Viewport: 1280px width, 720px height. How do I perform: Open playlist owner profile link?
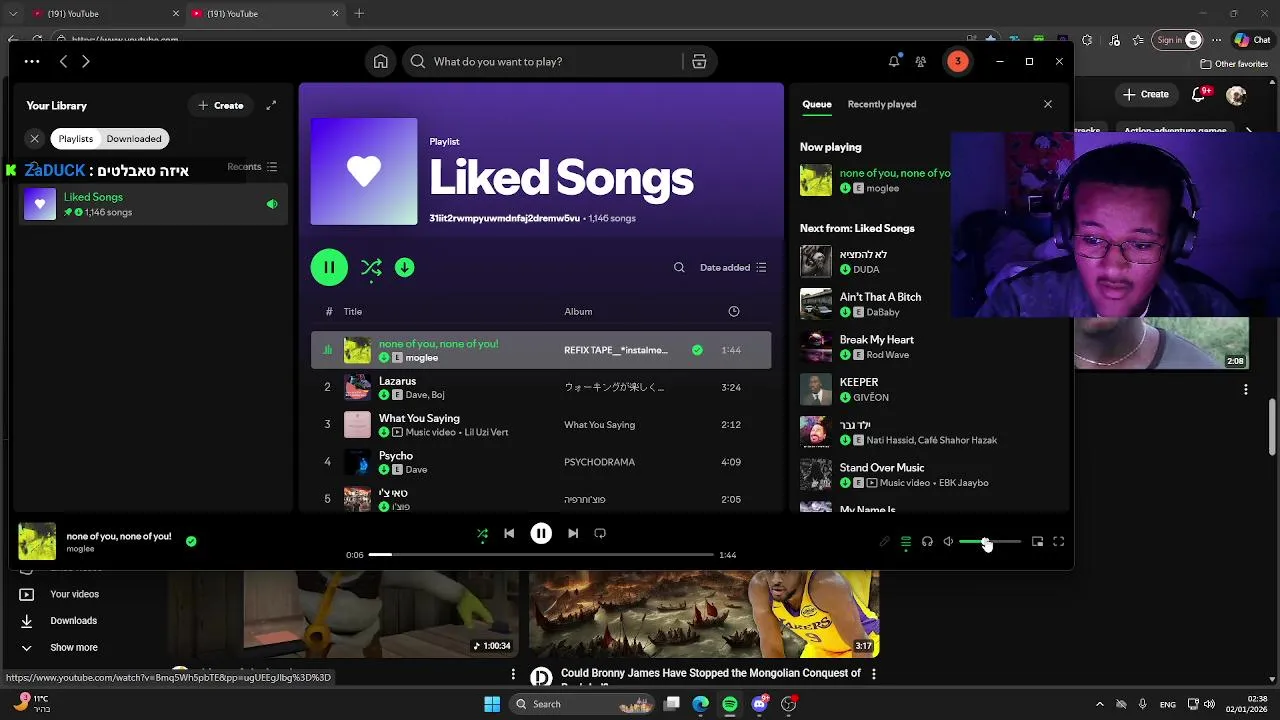(x=504, y=218)
